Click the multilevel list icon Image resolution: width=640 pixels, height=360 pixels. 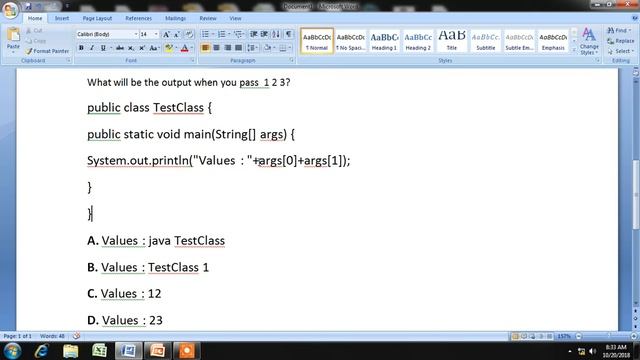point(238,34)
